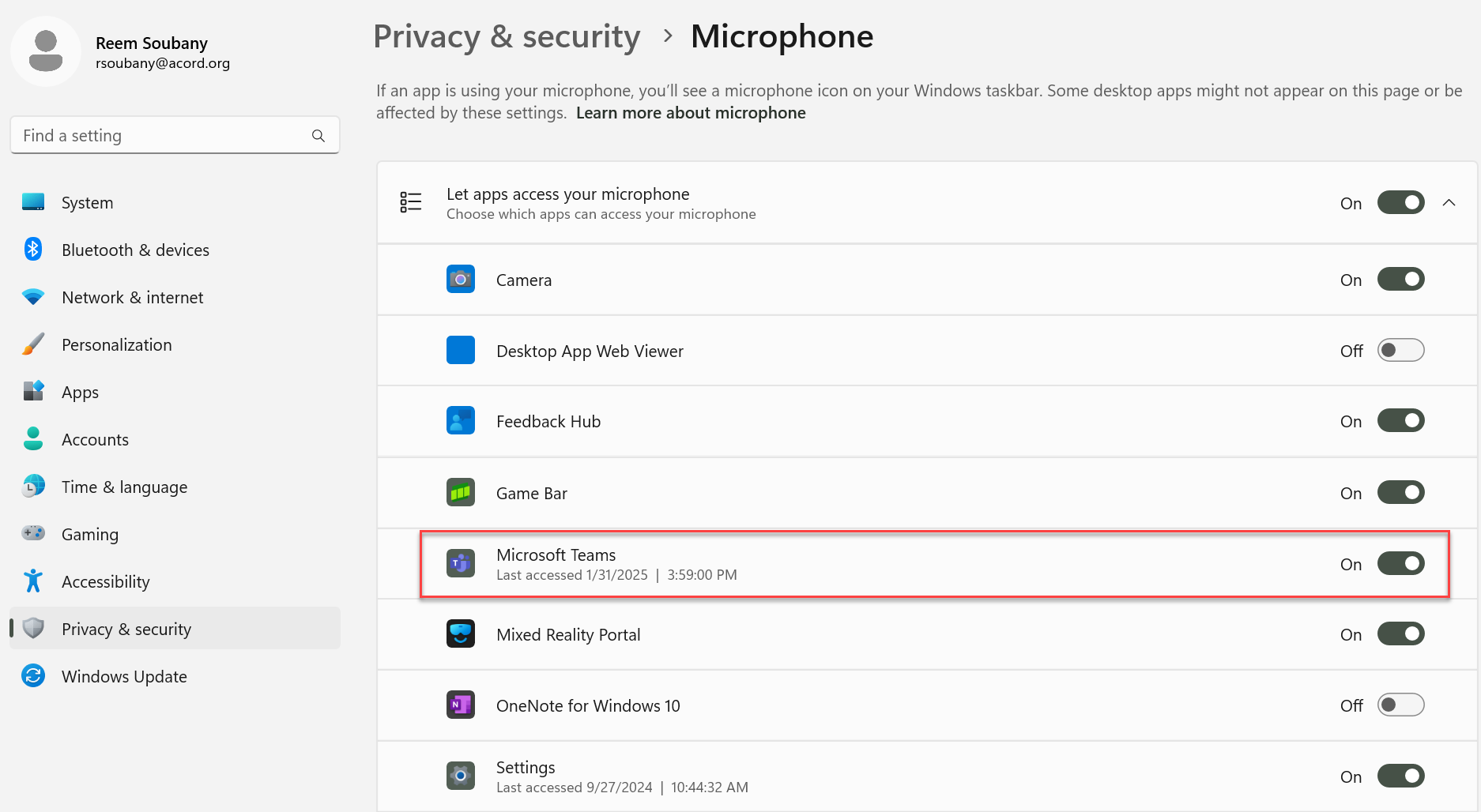The height and width of the screenshot is (812, 1481).
Task: Click the Microsoft Teams app icon
Action: (460, 563)
